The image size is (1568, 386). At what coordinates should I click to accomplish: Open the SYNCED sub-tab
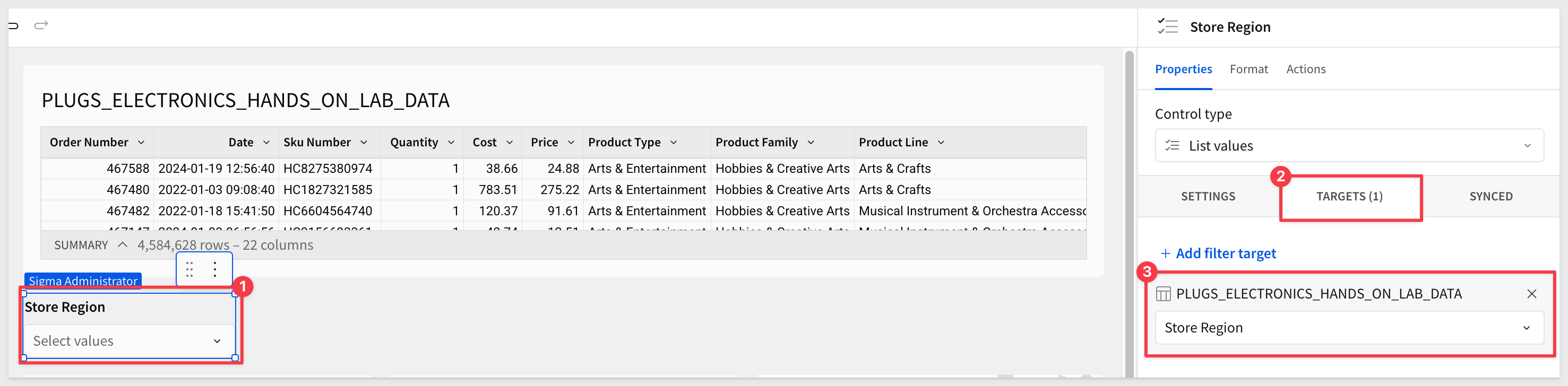coord(1490,196)
